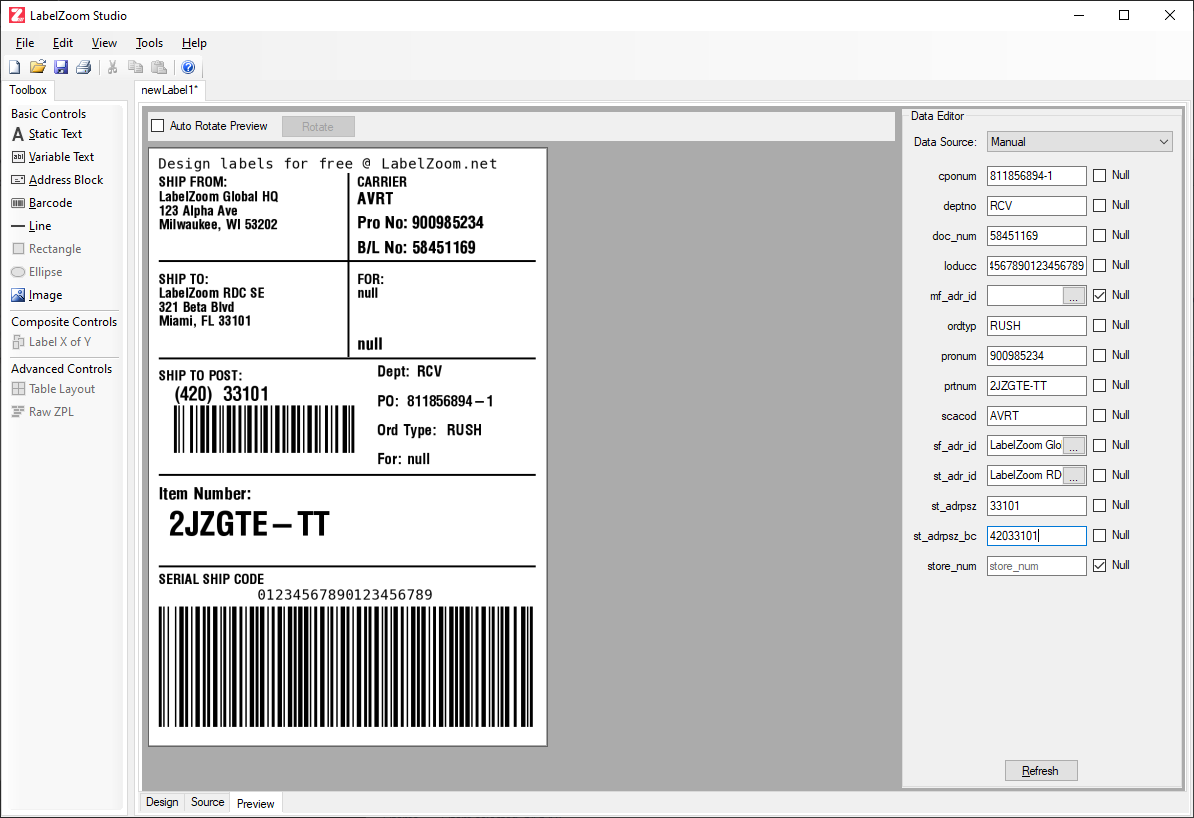This screenshot has width=1194, height=818.
Task: Click the LabelZoom Studio app icon
Action: (x=17, y=15)
